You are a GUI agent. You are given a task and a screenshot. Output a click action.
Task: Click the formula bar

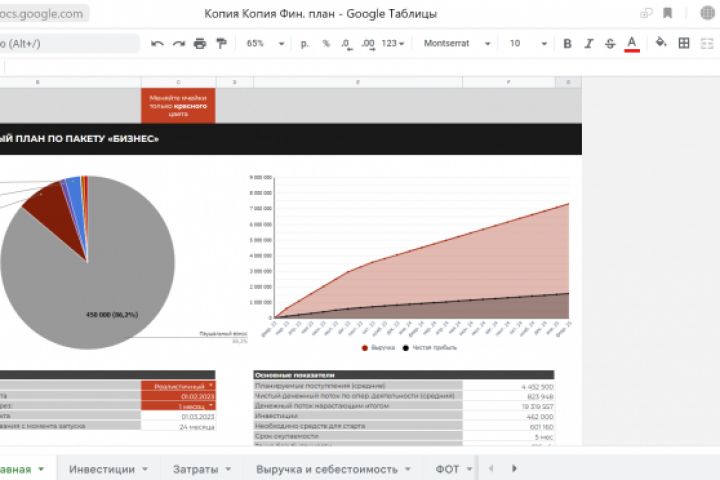coord(360,67)
